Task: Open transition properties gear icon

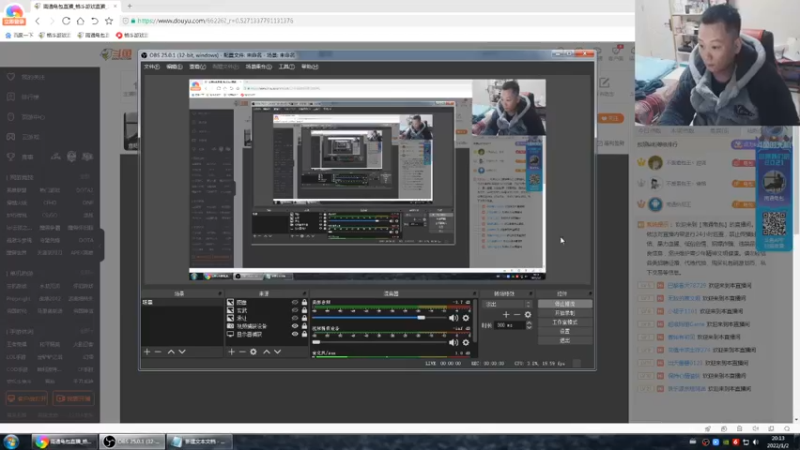Action: (528, 314)
